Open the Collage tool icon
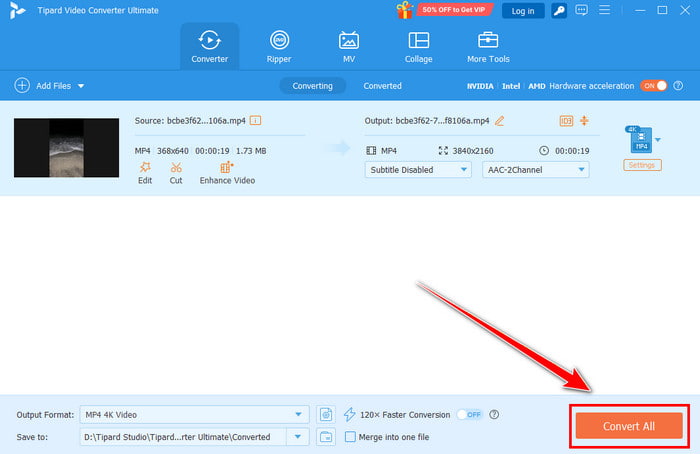Viewport: 700px width, 454px height. click(x=418, y=40)
